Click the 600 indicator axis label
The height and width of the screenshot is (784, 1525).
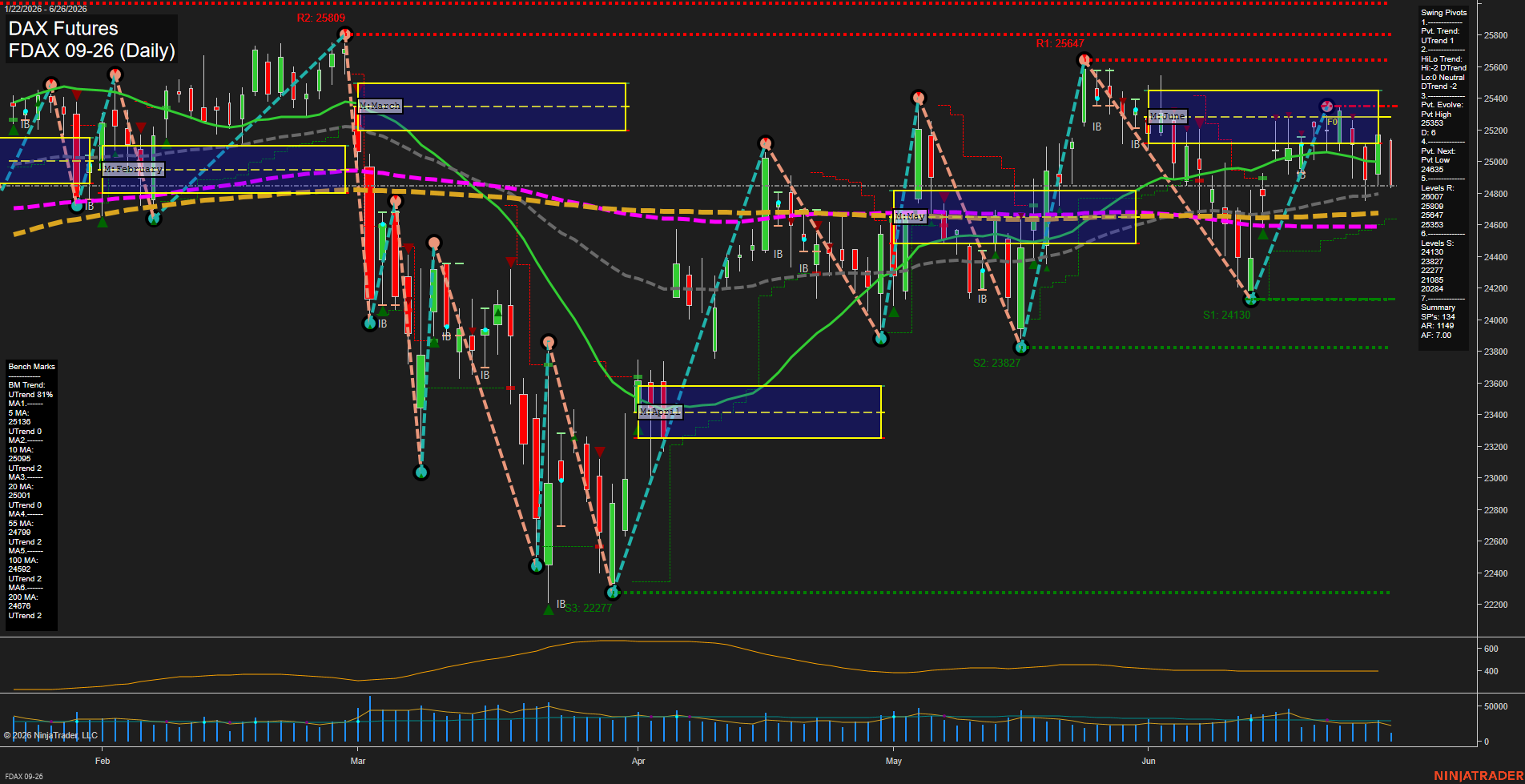click(1491, 649)
